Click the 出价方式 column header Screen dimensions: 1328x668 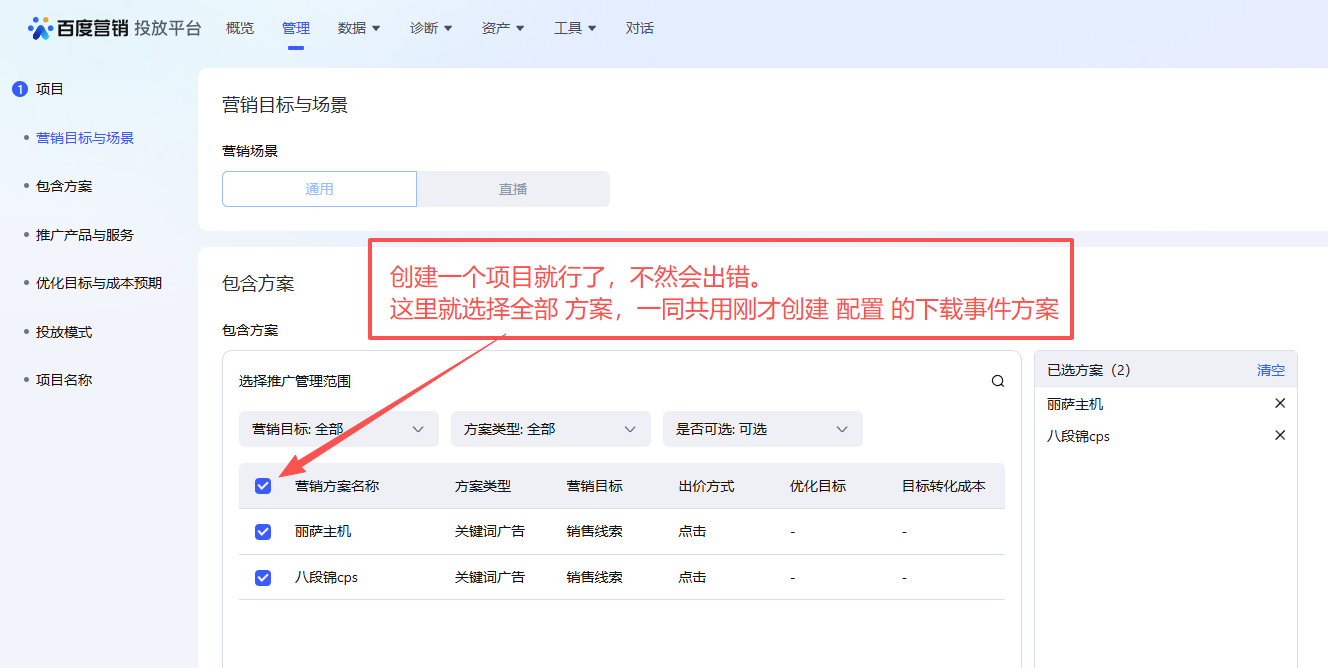pyautogui.click(x=707, y=486)
